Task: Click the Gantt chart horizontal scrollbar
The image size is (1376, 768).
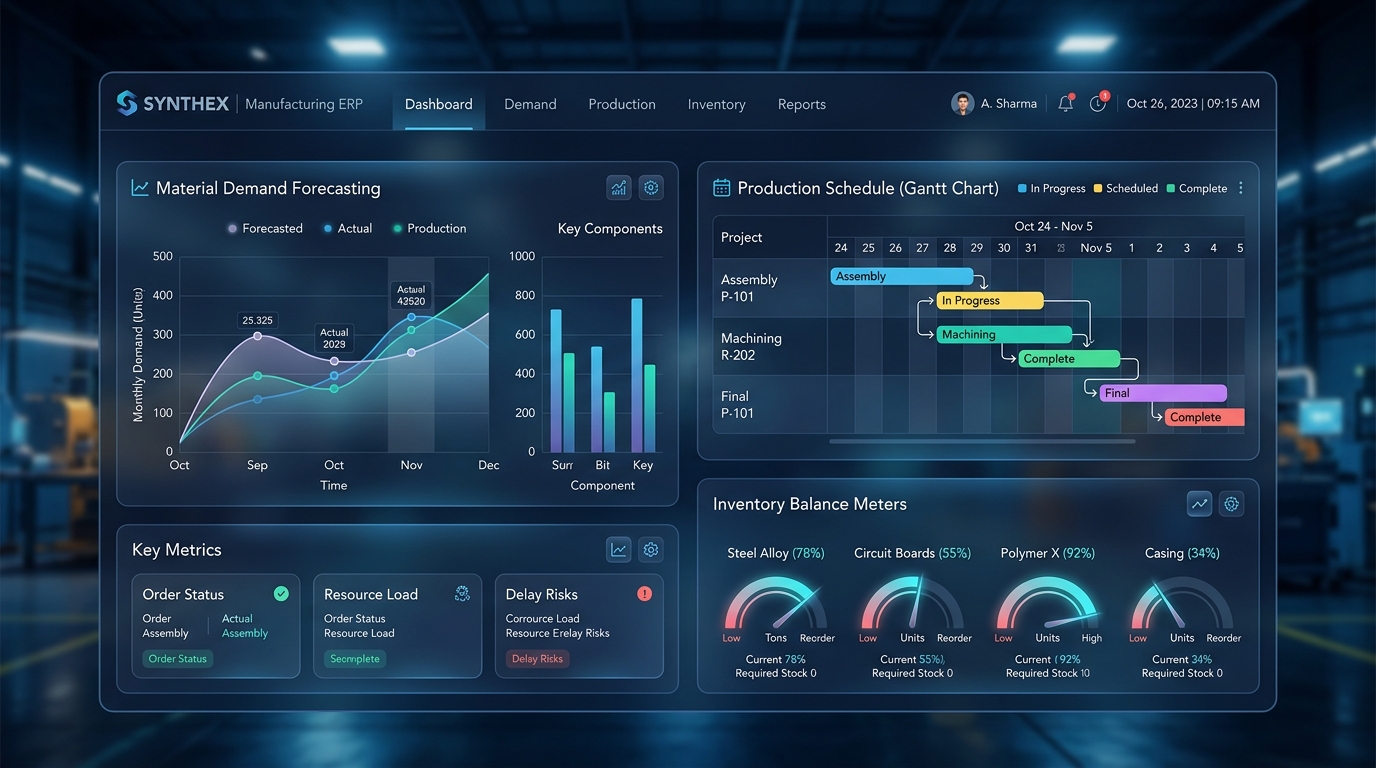Action: pyautogui.click(x=982, y=441)
